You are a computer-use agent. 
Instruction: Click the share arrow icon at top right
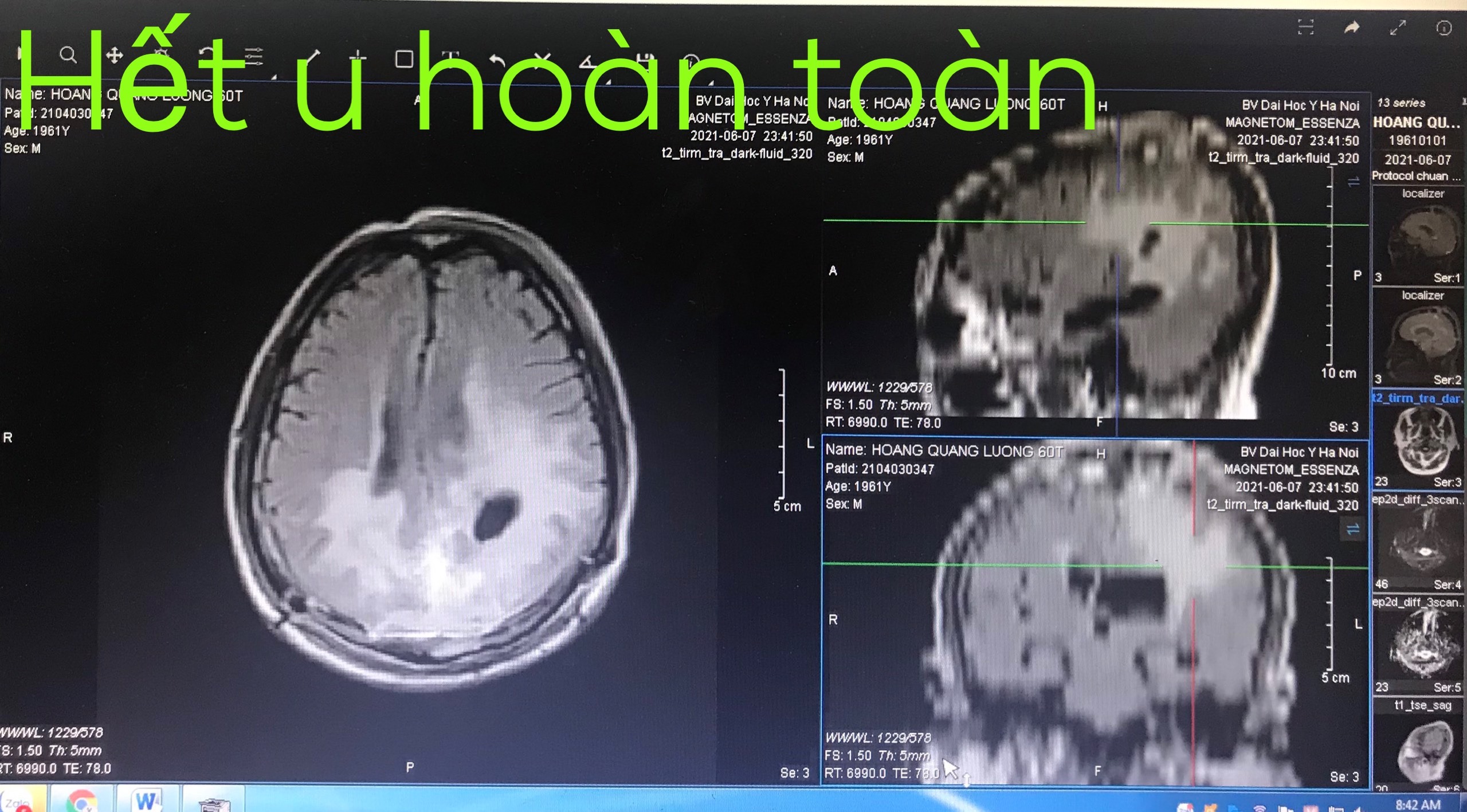pos(1352,27)
